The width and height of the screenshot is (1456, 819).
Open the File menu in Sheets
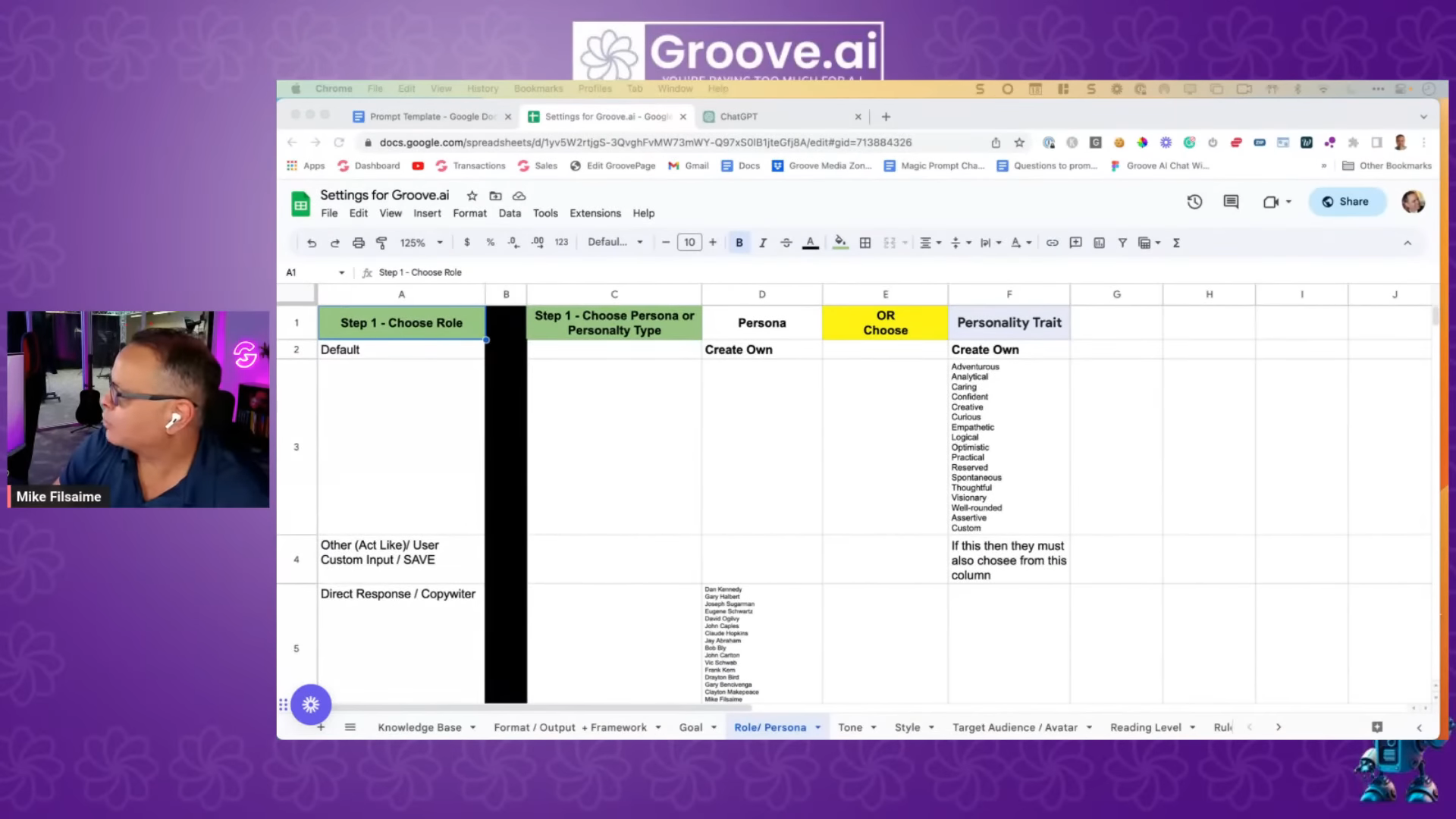(x=329, y=213)
